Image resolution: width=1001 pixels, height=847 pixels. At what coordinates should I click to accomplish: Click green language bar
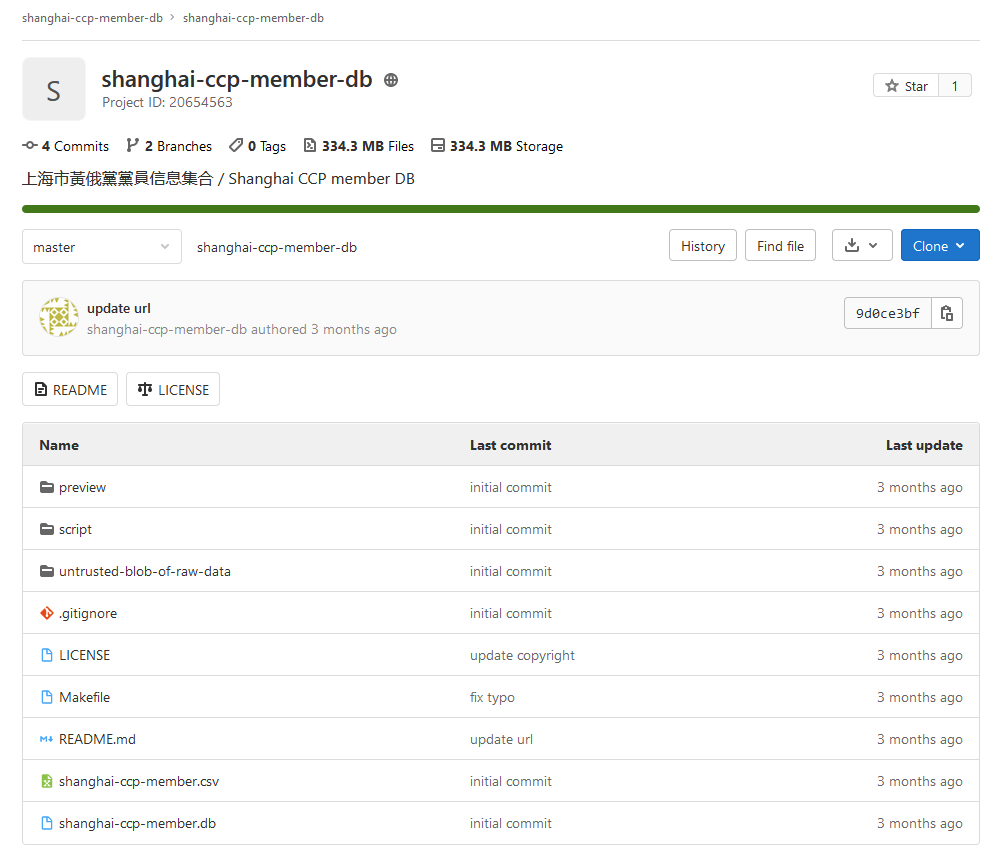point(500,209)
